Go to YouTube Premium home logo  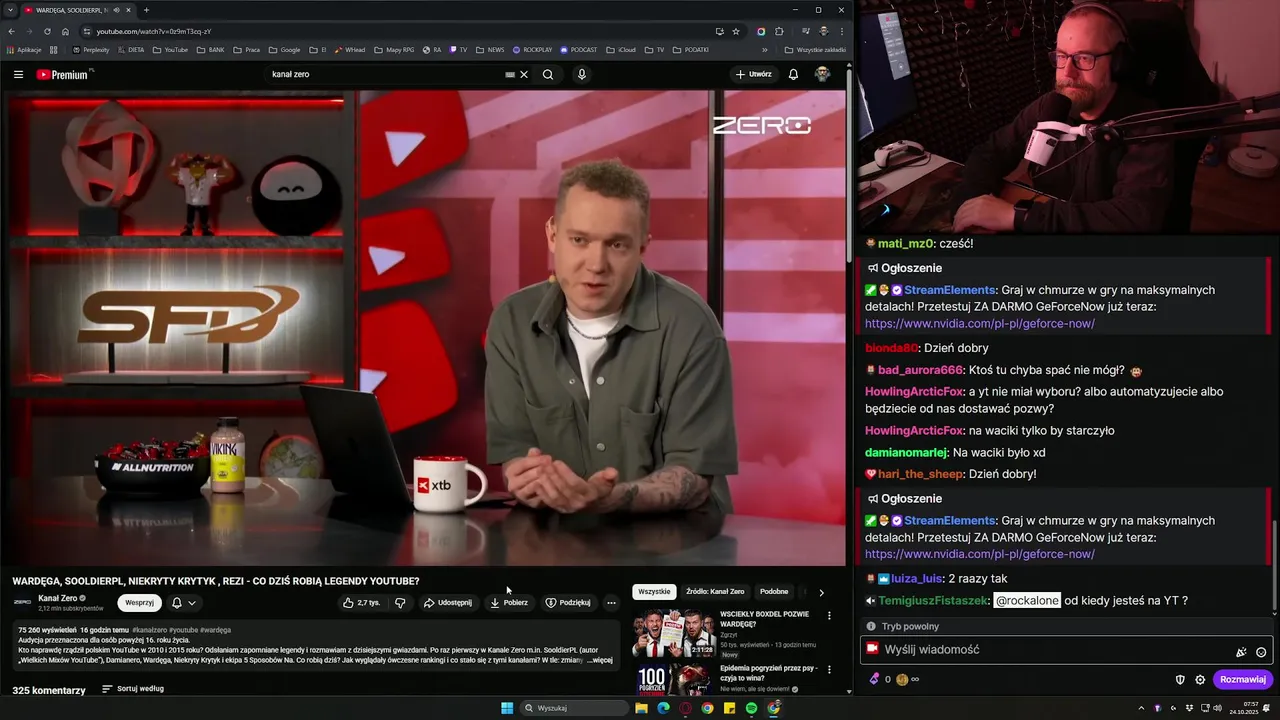pos(63,74)
